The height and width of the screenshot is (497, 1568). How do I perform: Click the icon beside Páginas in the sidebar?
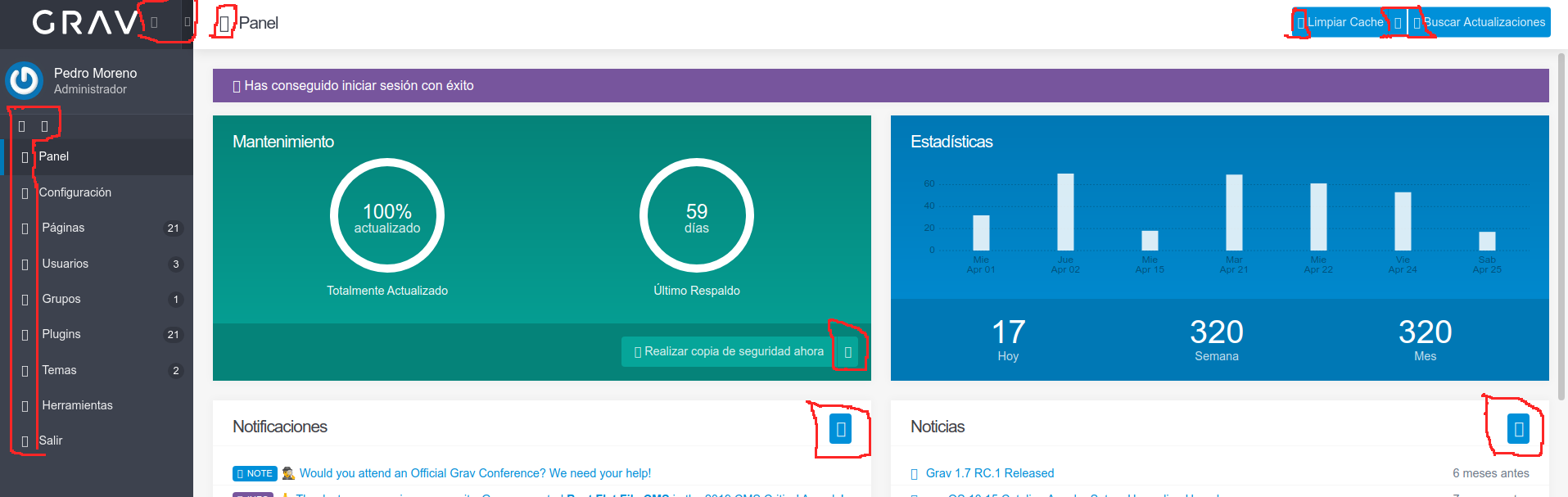pos(25,228)
